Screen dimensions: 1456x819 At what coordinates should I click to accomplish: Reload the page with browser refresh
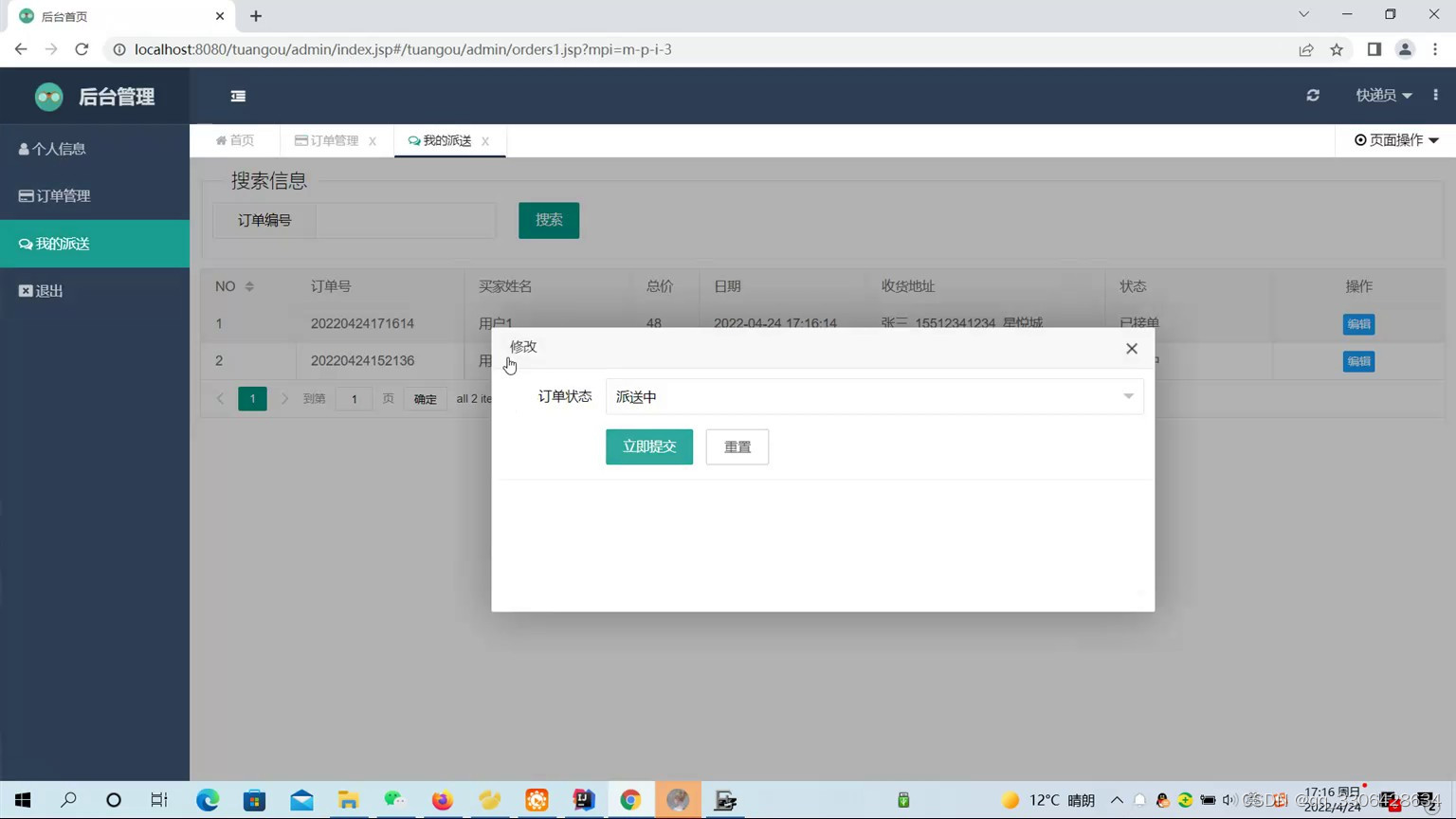(82, 49)
